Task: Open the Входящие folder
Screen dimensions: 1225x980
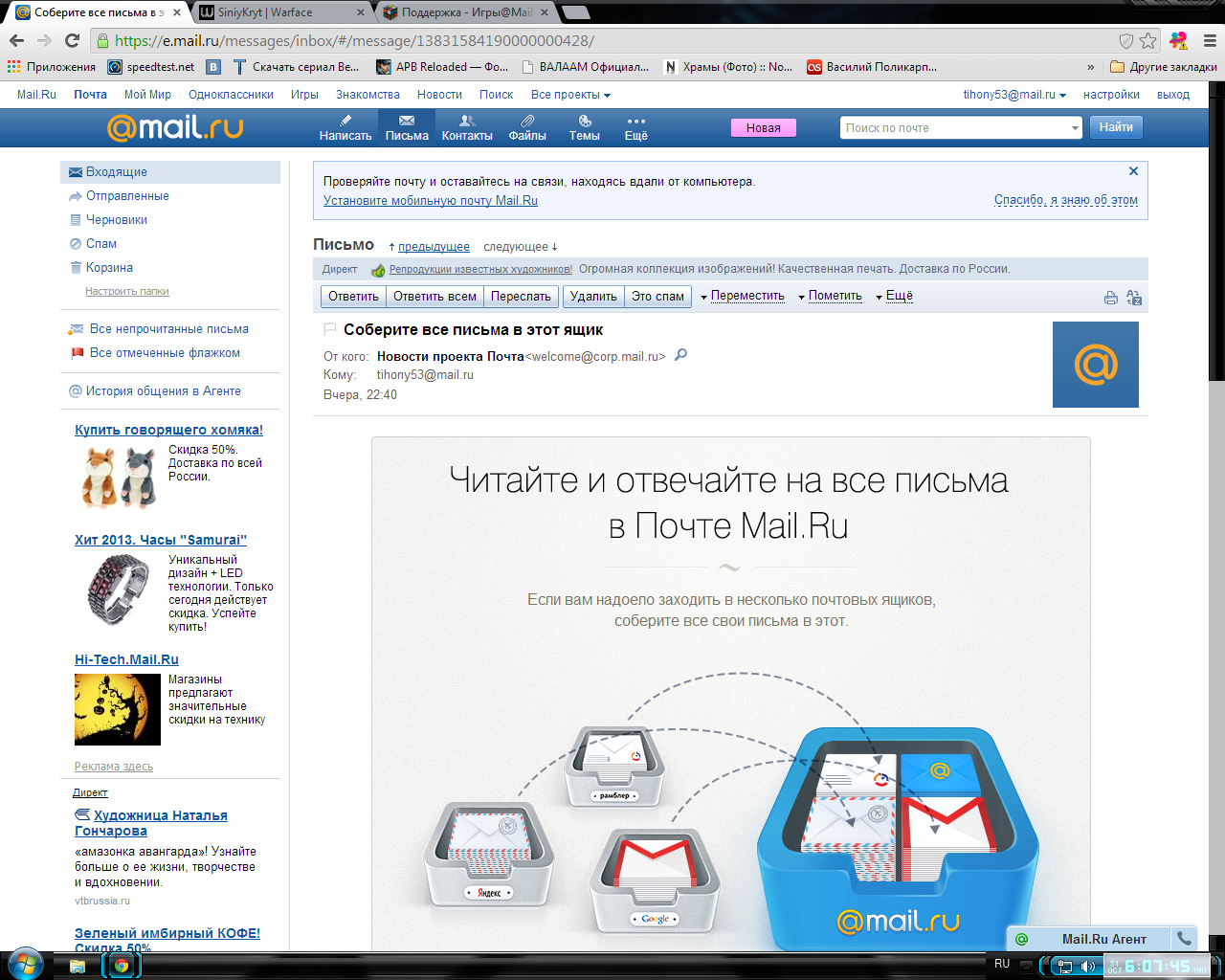Action: click(x=170, y=172)
